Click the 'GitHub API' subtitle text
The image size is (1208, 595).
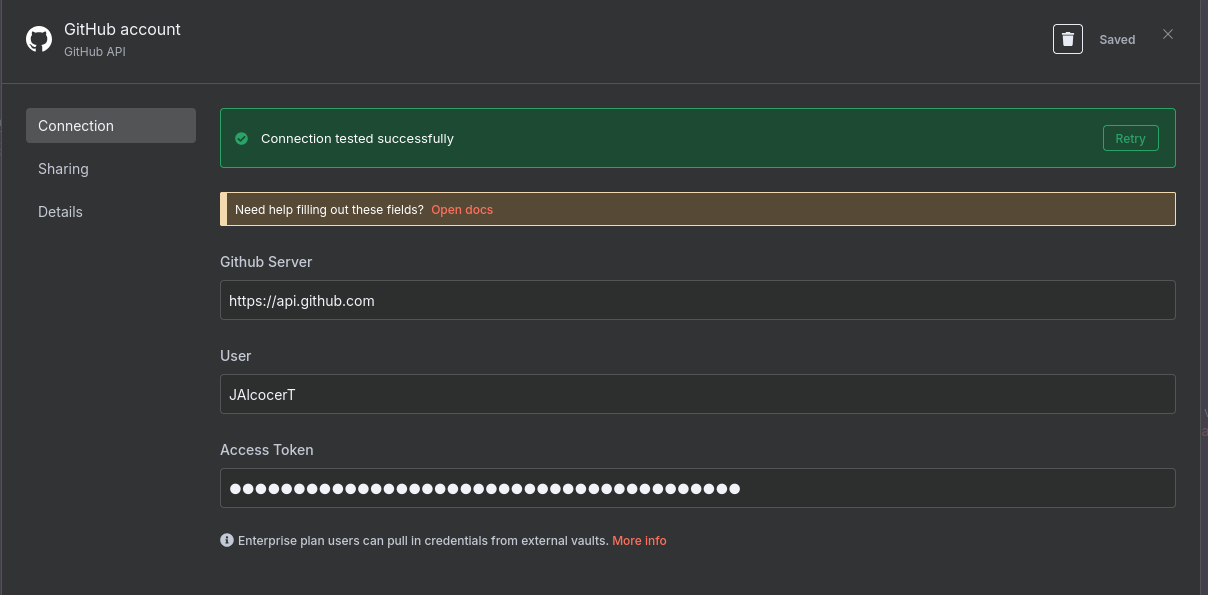point(95,52)
